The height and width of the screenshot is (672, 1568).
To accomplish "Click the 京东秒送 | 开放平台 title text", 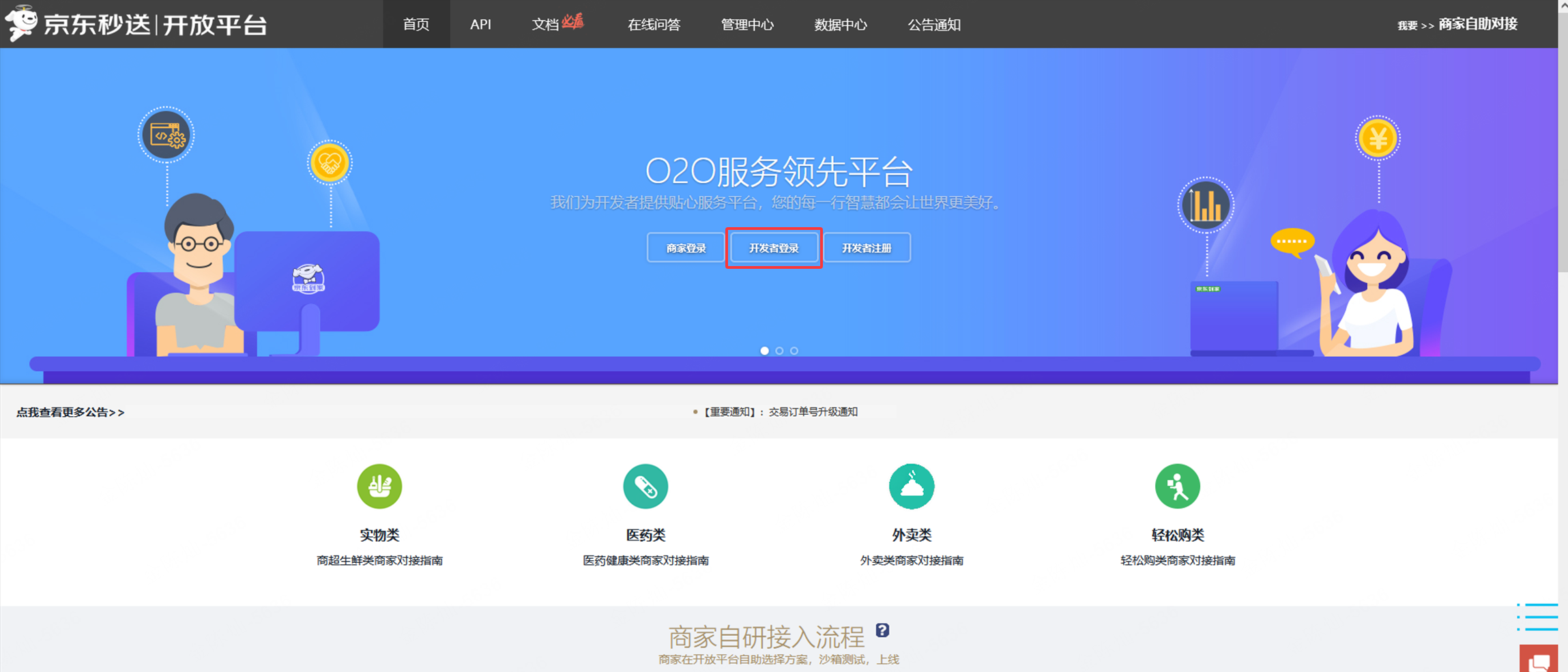I will click(x=155, y=25).
